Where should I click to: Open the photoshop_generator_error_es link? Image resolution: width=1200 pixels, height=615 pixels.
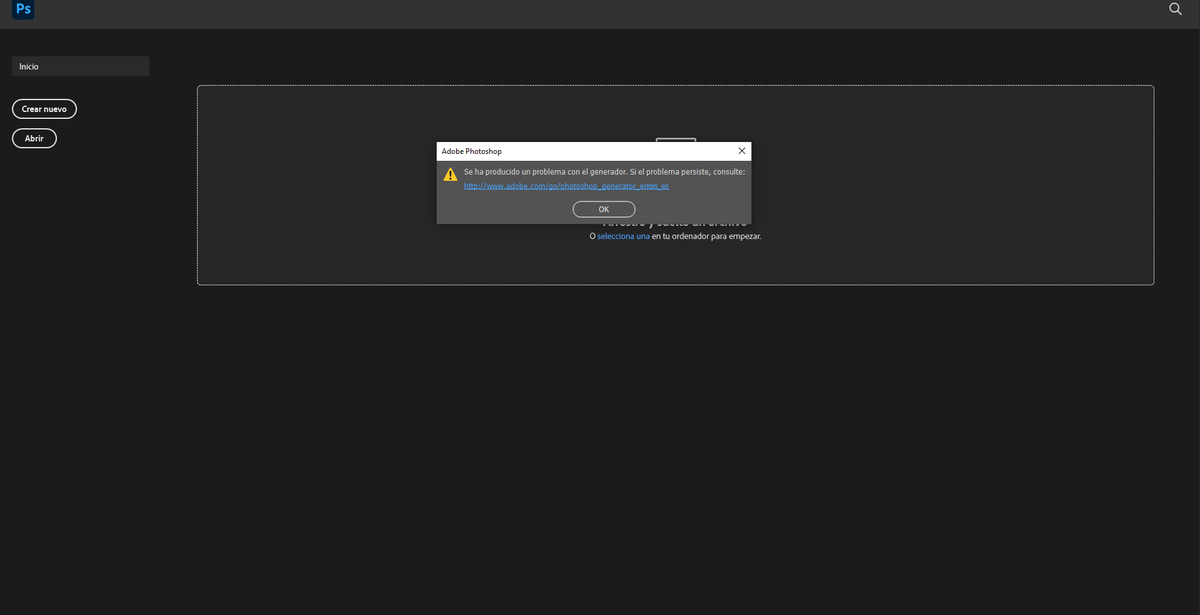click(x=566, y=186)
